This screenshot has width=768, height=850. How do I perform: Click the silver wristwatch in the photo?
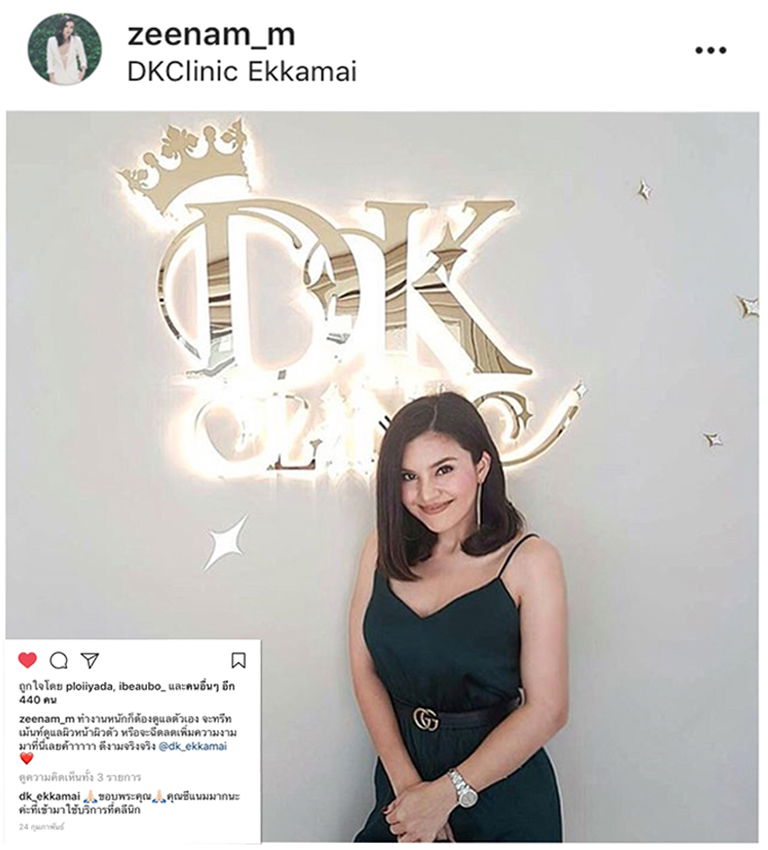(462, 789)
